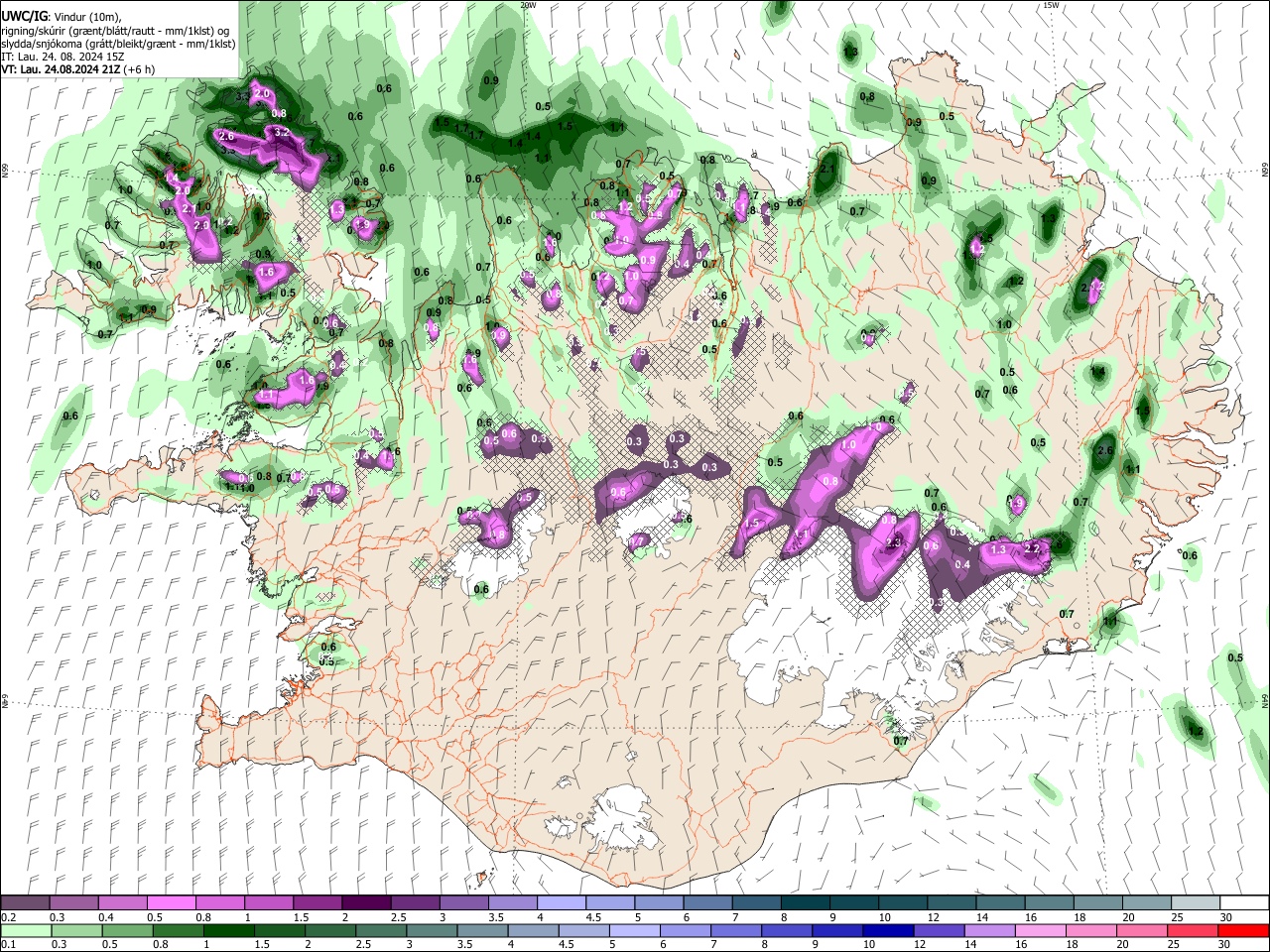This screenshot has width=1270, height=952.
Task: Select the pure red lower legend swatch at 30
Action: tap(1242, 931)
